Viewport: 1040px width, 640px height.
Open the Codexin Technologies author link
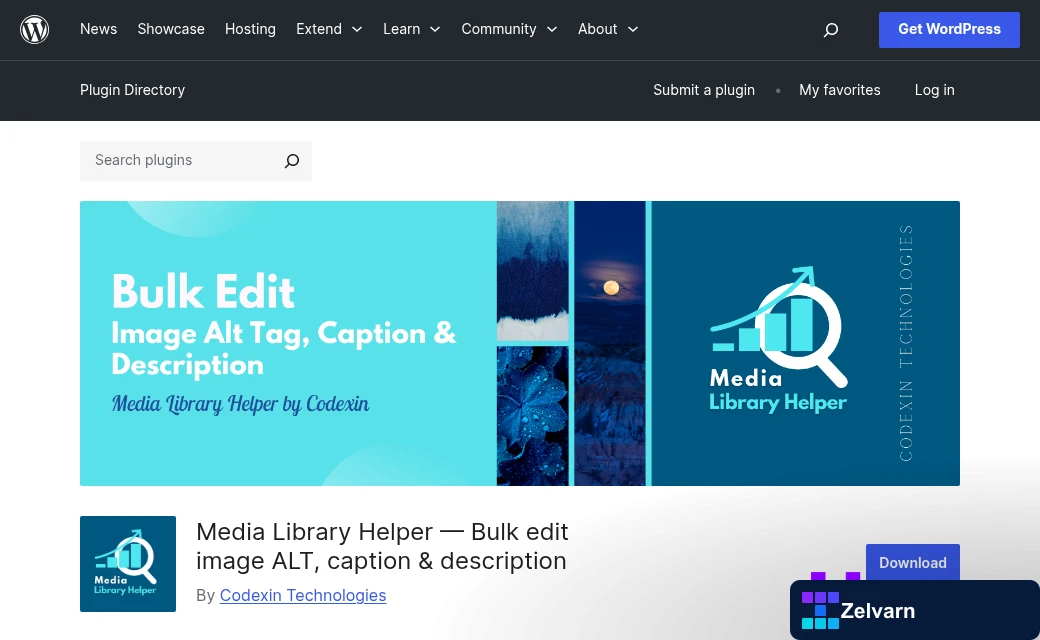coord(302,596)
